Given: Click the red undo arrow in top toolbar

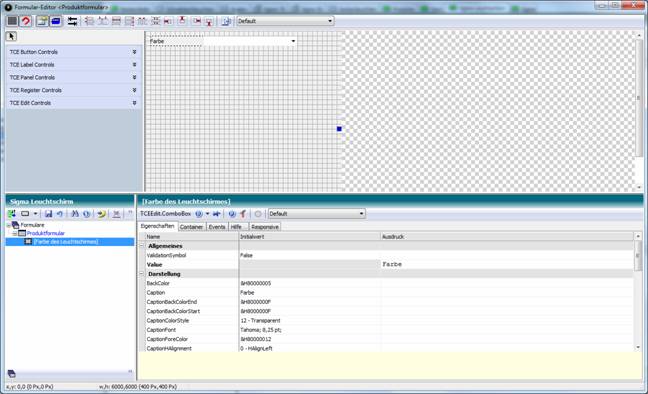Looking at the screenshot, I should point(26,21).
